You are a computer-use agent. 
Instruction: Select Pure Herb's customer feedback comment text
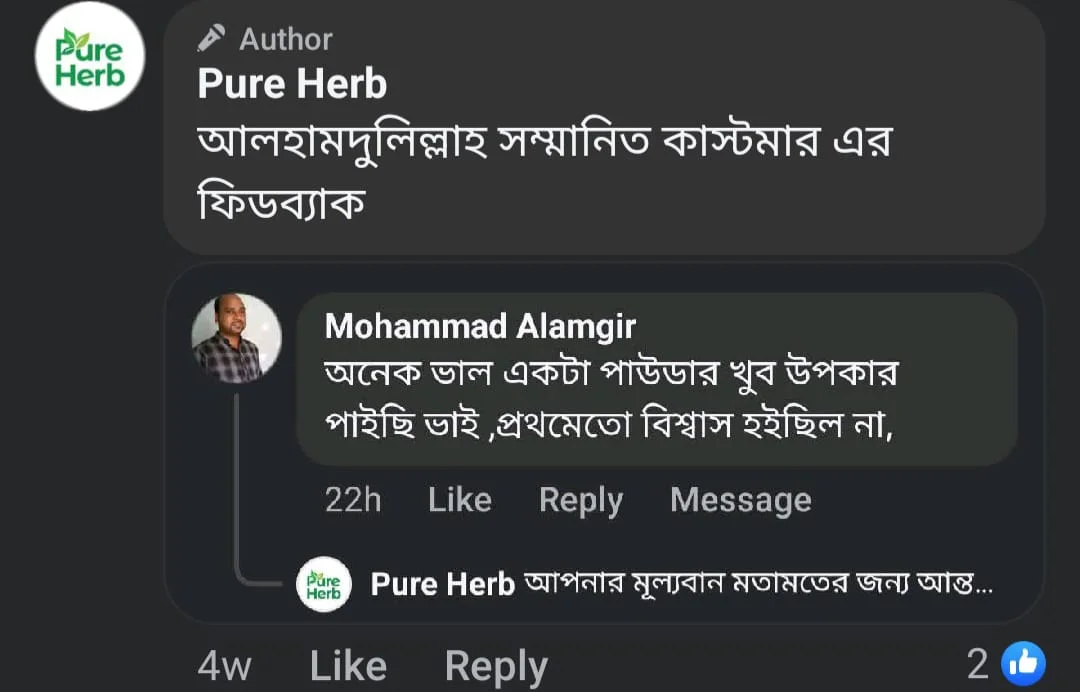pyautogui.click(x=543, y=170)
